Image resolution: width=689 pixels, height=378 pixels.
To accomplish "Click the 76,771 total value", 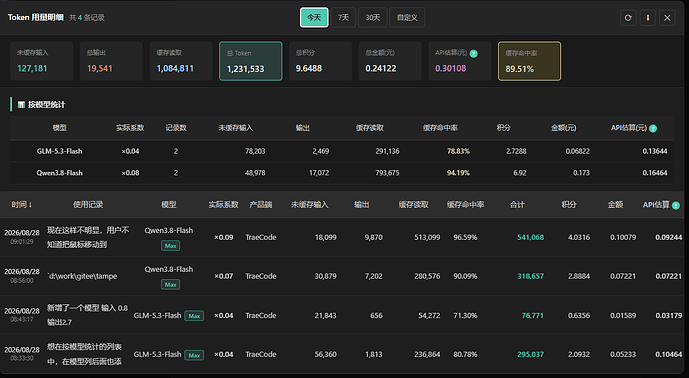I will (533, 316).
